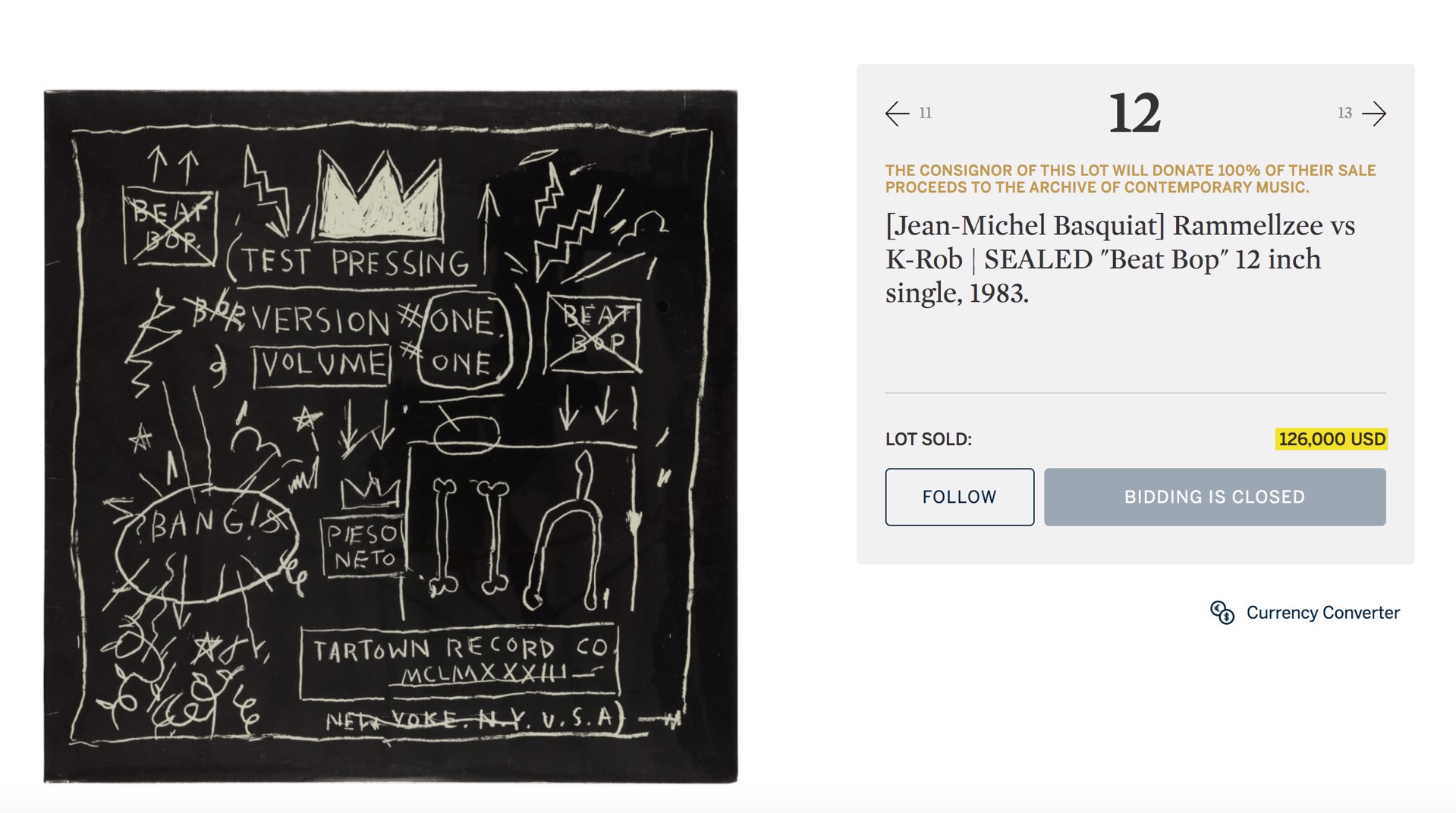Click the LOT SOLD label
The height and width of the screenshot is (813, 1456).
pyautogui.click(x=928, y=439)
